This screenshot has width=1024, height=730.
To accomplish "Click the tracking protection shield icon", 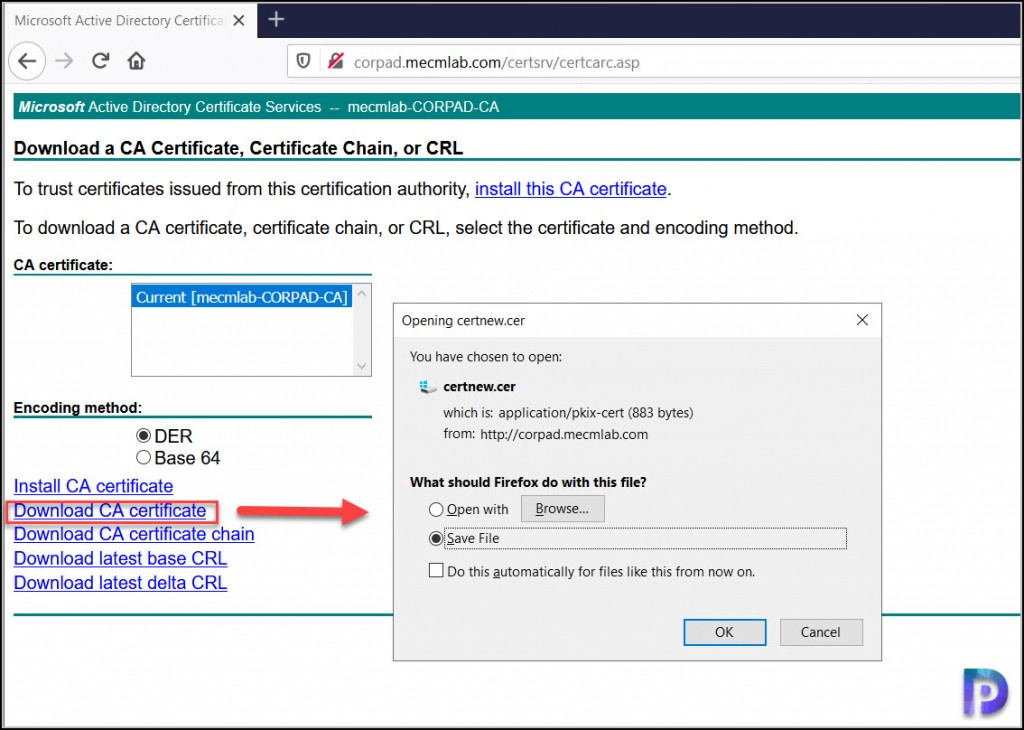I will [303, 61].
